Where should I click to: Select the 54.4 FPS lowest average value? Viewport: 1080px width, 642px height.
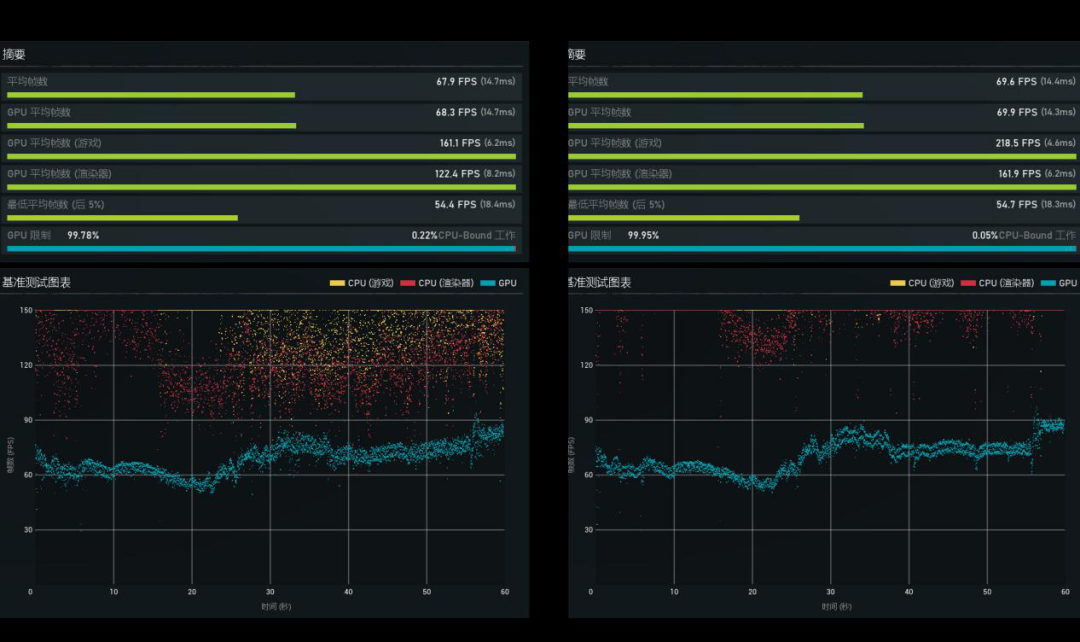455,205
